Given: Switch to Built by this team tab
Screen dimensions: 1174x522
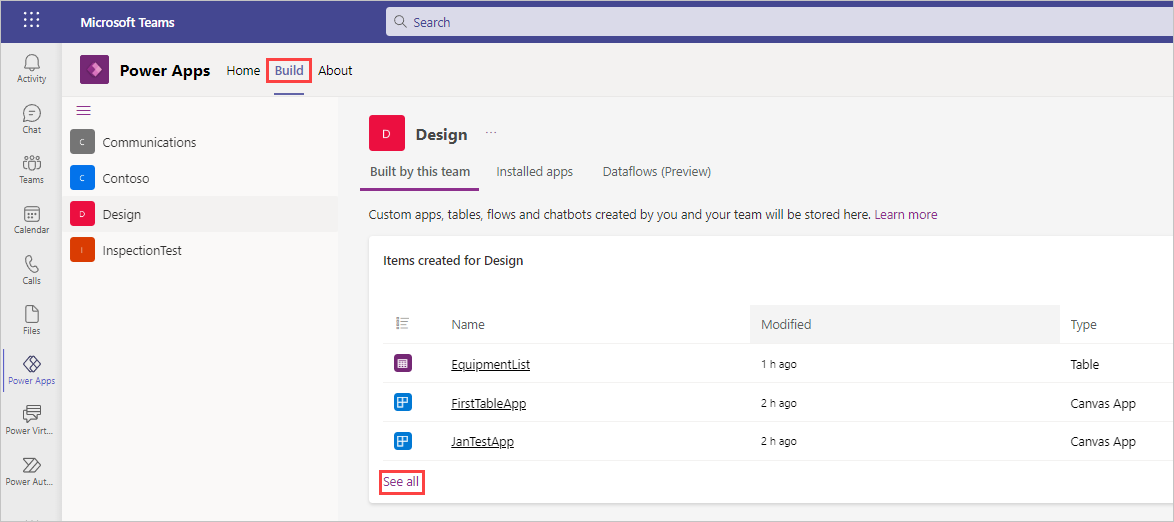Looking at the screenshot, I should tap(420, 172).
